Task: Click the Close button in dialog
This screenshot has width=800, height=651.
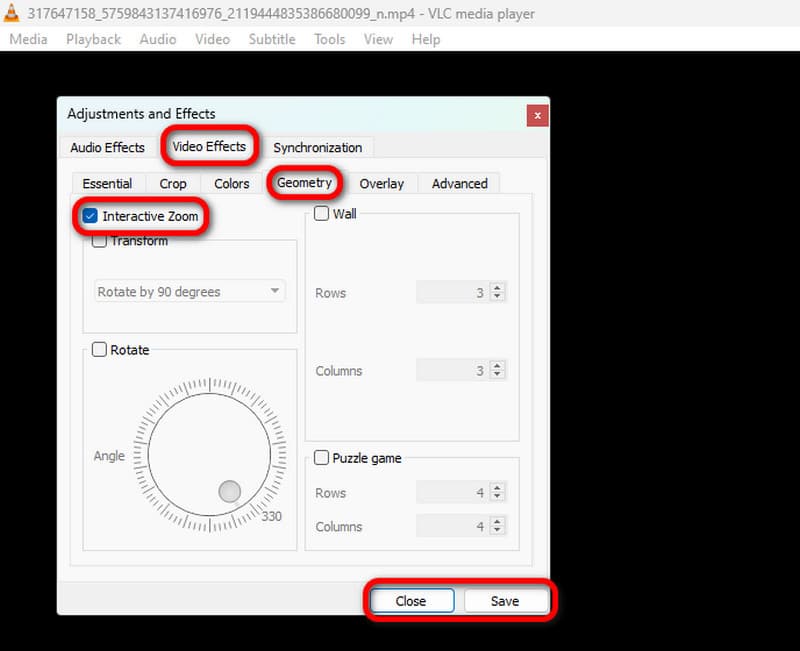Action: (411, 601)
